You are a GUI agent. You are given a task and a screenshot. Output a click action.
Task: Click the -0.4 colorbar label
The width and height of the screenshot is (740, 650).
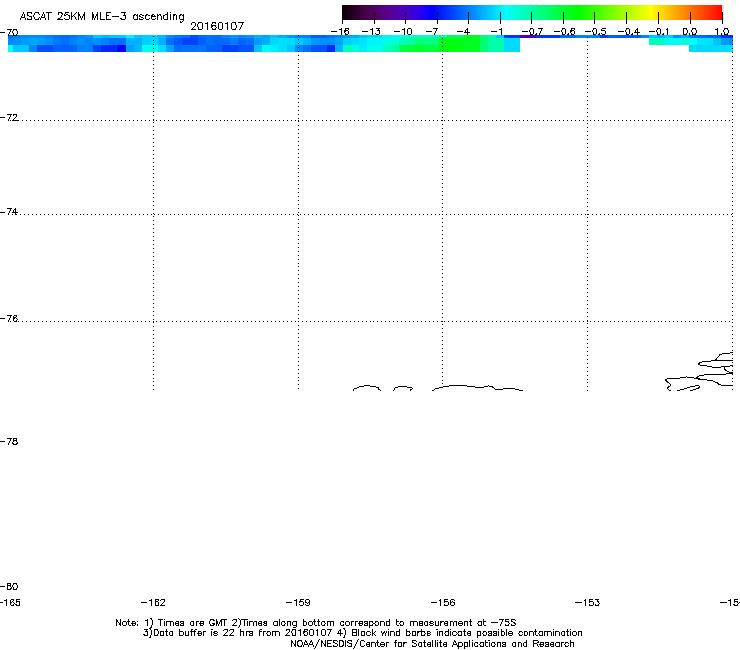(x=629, y=32)
